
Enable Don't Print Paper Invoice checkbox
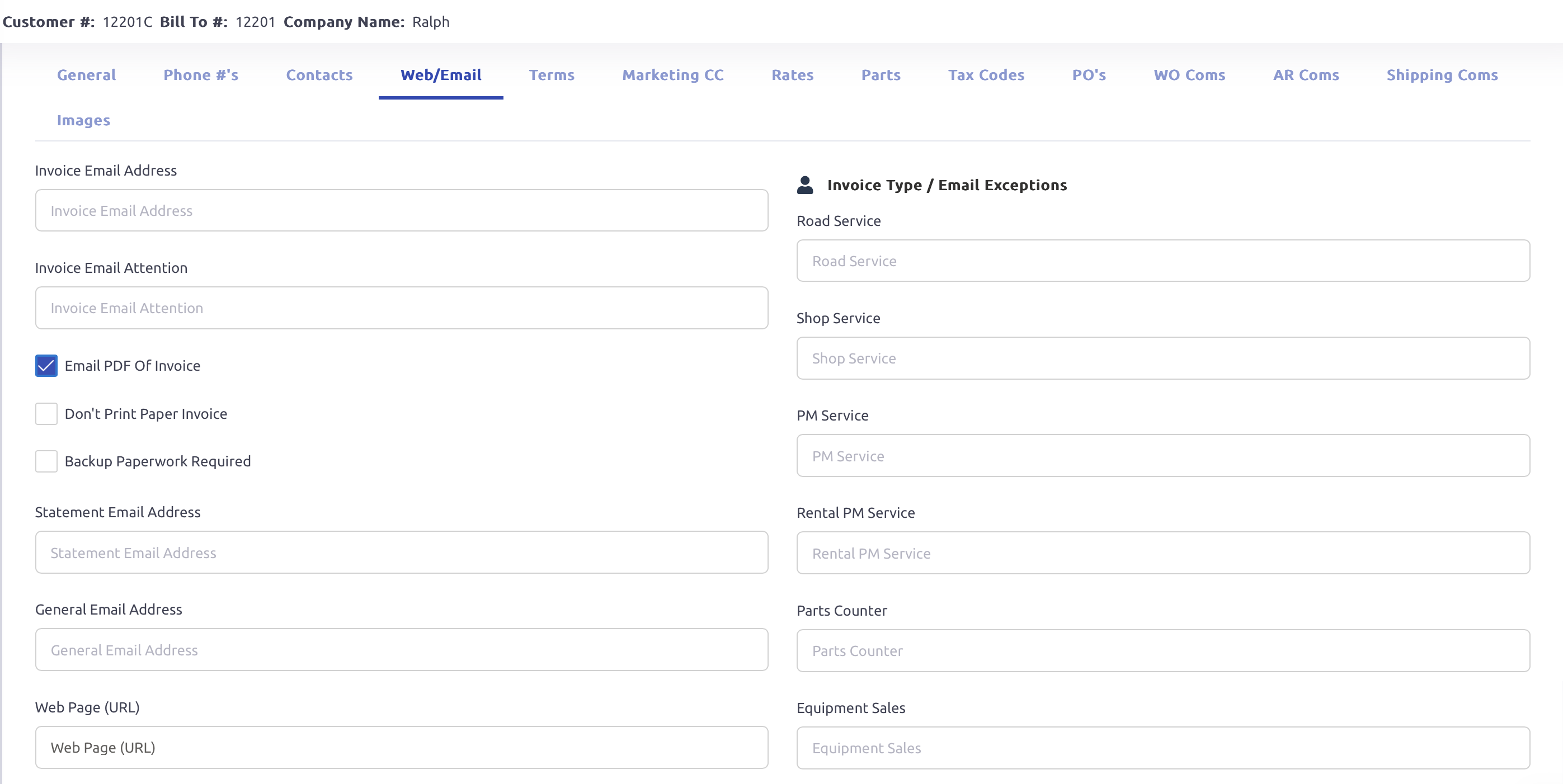[46, 413]
